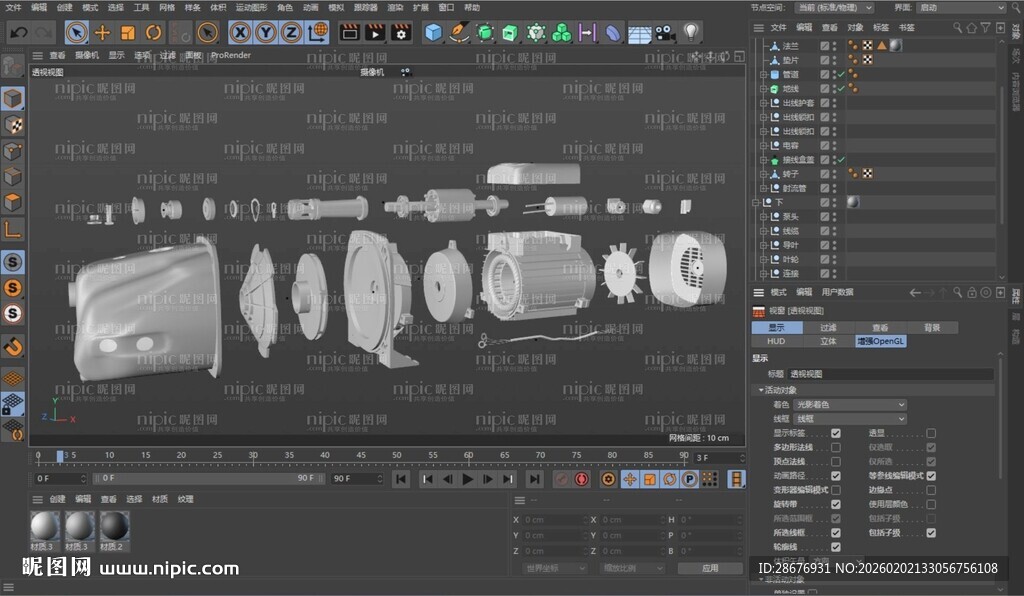Expand the 泵头 object in the outliner
Screen dimensions: 1024x596
click(x=764, y=216)
